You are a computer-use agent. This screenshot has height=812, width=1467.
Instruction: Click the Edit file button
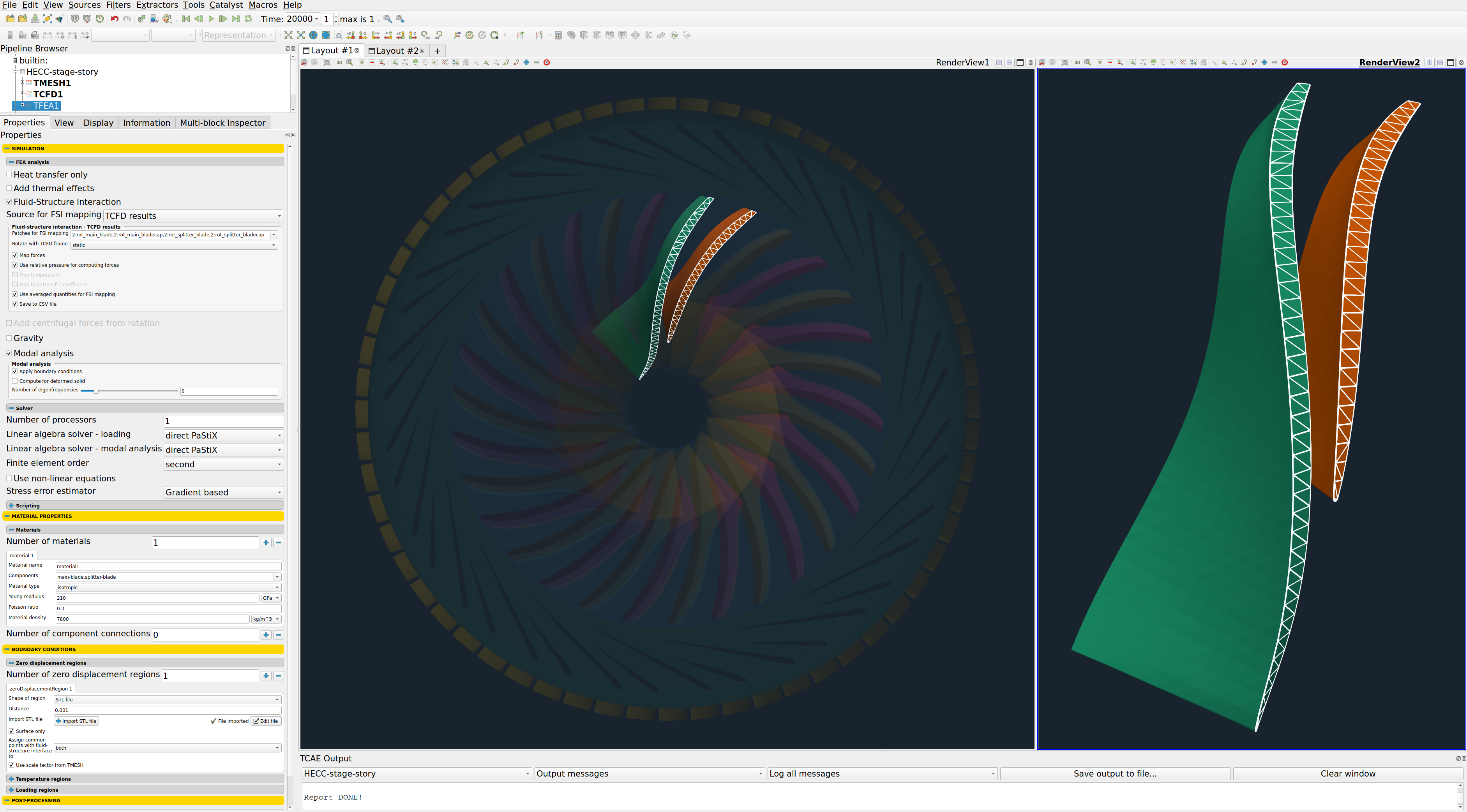tap(266, 722)
